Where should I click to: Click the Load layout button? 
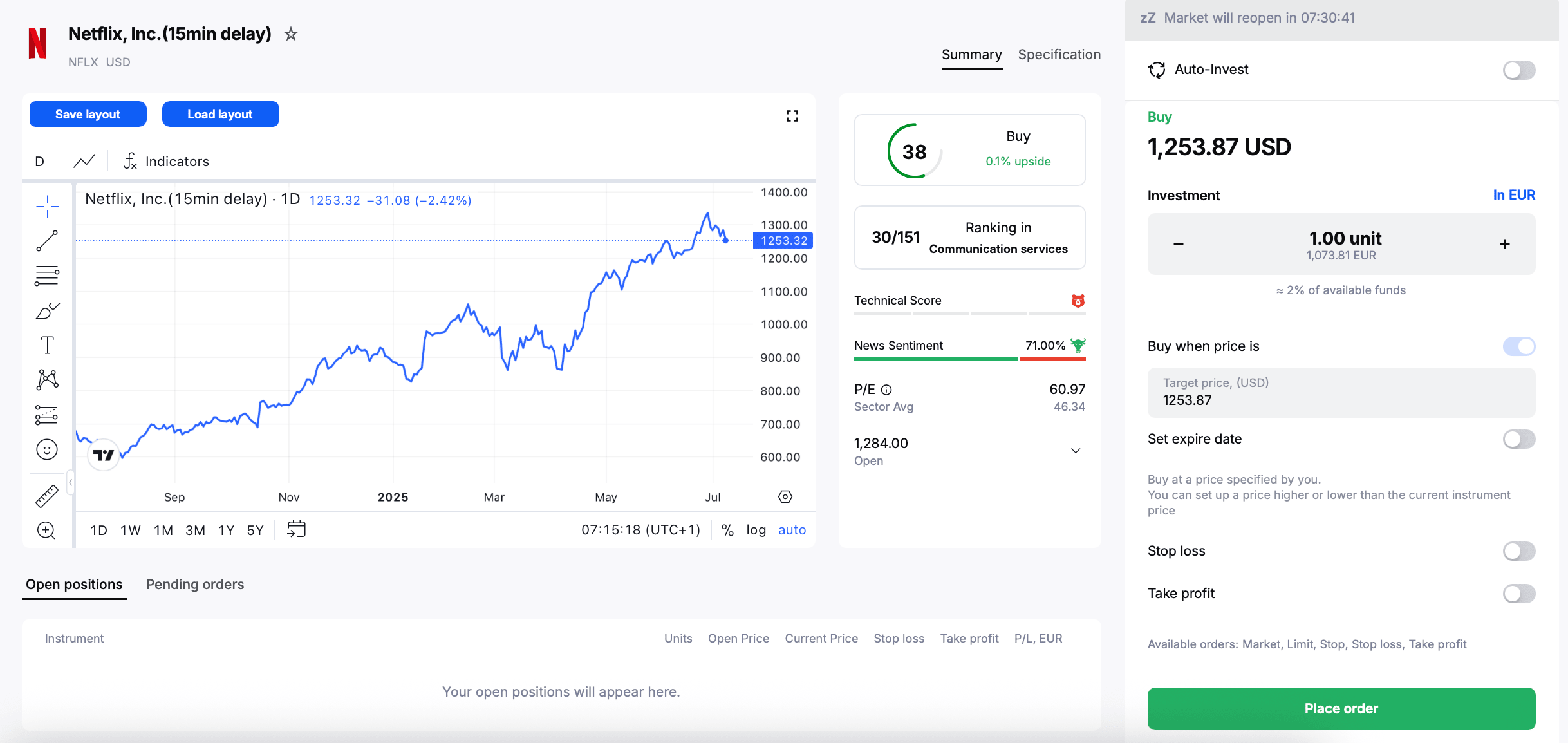click(220, 114)
